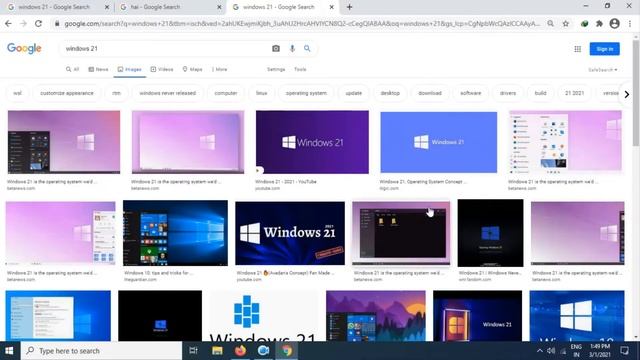
Task: Open the Avadanx Concept 'Windows 21' thumbnail
Action: [290, 233]
